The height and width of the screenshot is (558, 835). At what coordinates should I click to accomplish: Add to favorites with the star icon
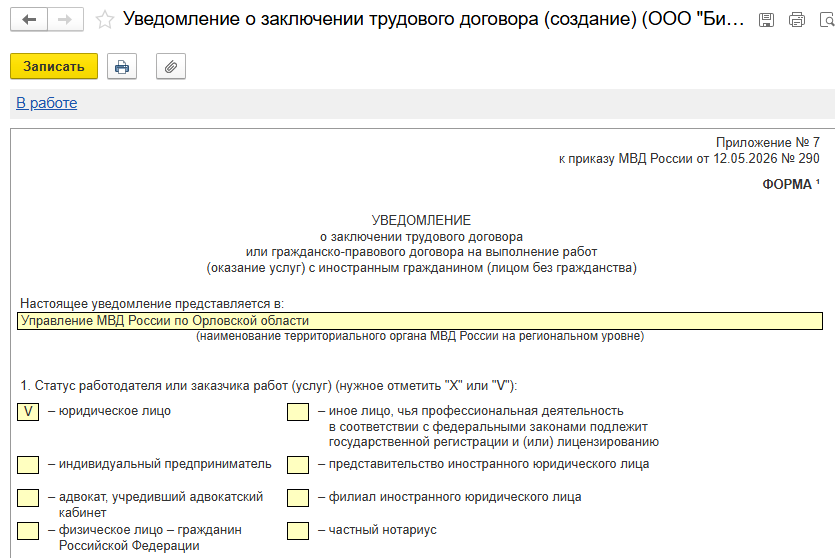(x=104, y=20)
